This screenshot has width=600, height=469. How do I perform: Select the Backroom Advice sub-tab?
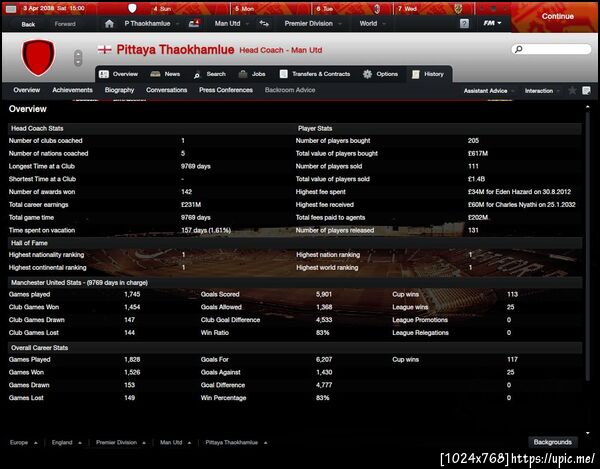290,90
